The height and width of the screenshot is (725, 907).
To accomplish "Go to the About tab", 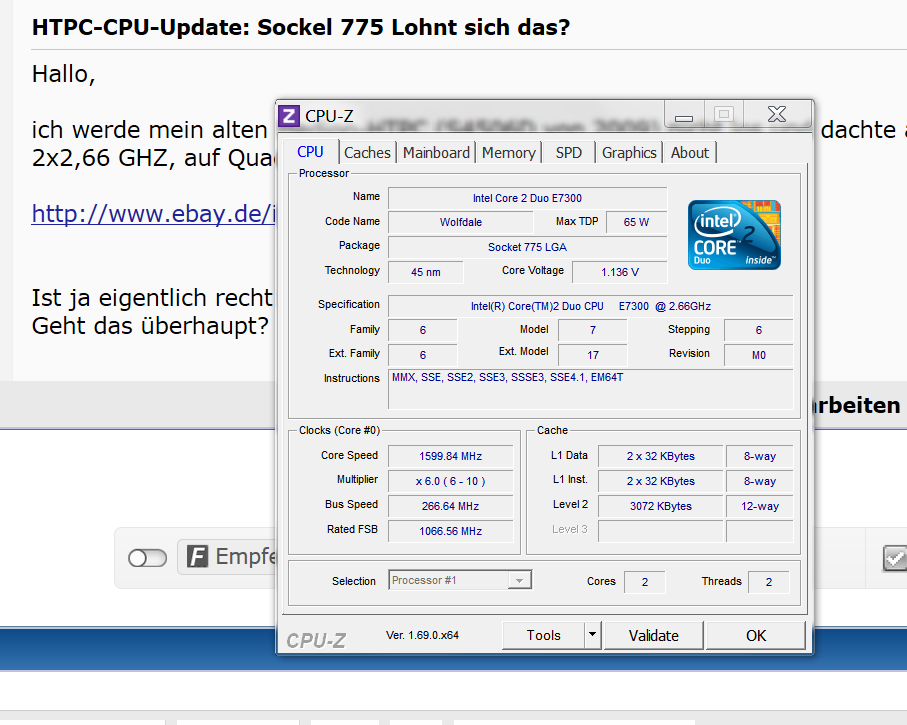I will pyautogui.click(x=690, y=153).
